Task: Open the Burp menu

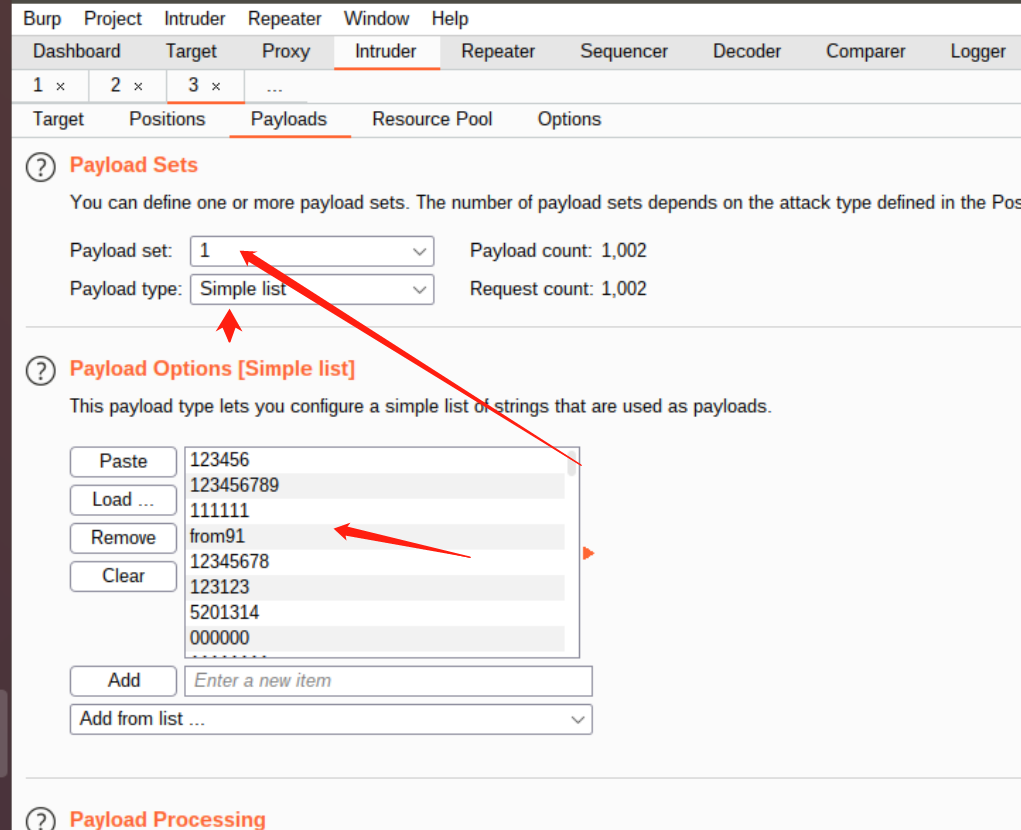Action: 42,19
